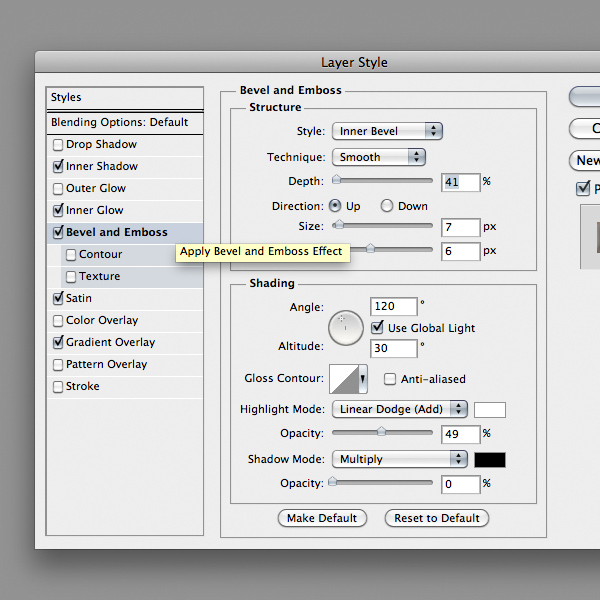
Task: Click the Make Default button
Action: (x=322, y=518)
